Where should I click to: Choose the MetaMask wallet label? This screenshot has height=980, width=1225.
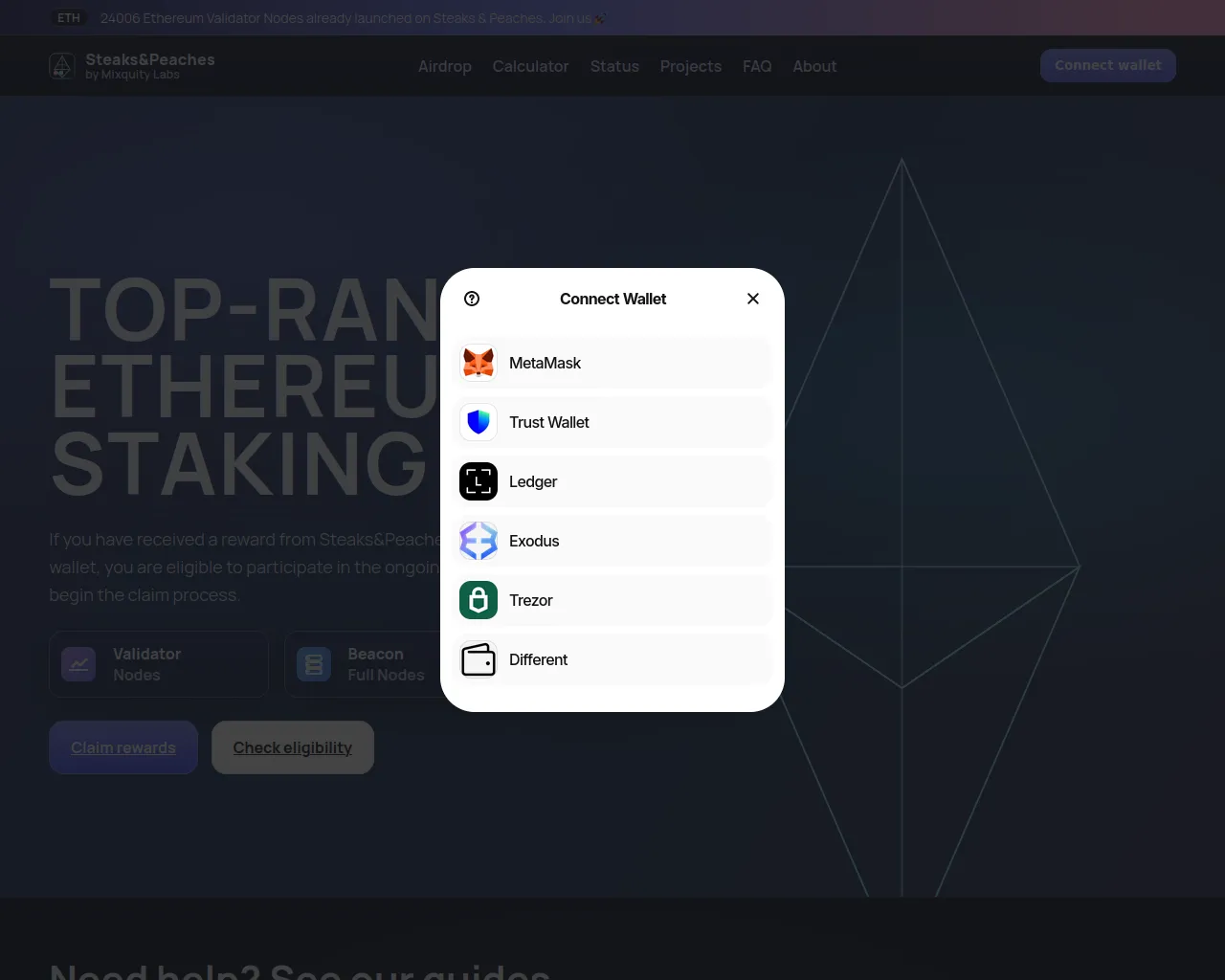(x=545, y=364)
